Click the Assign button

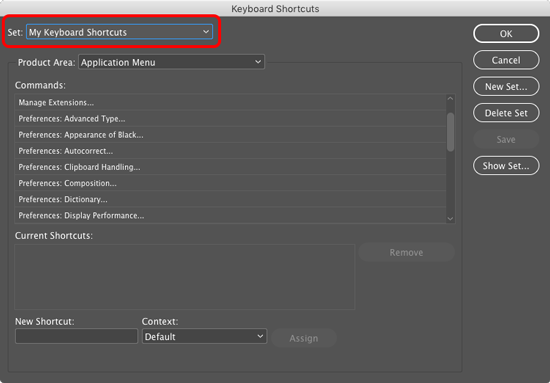[304, 338]
